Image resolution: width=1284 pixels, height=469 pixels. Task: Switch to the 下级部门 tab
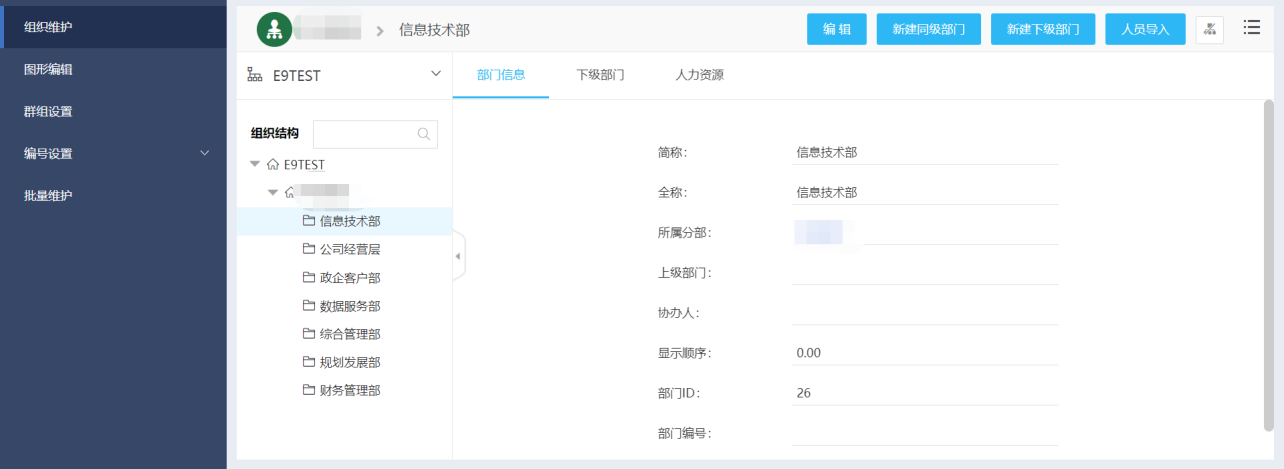(600, 75)
